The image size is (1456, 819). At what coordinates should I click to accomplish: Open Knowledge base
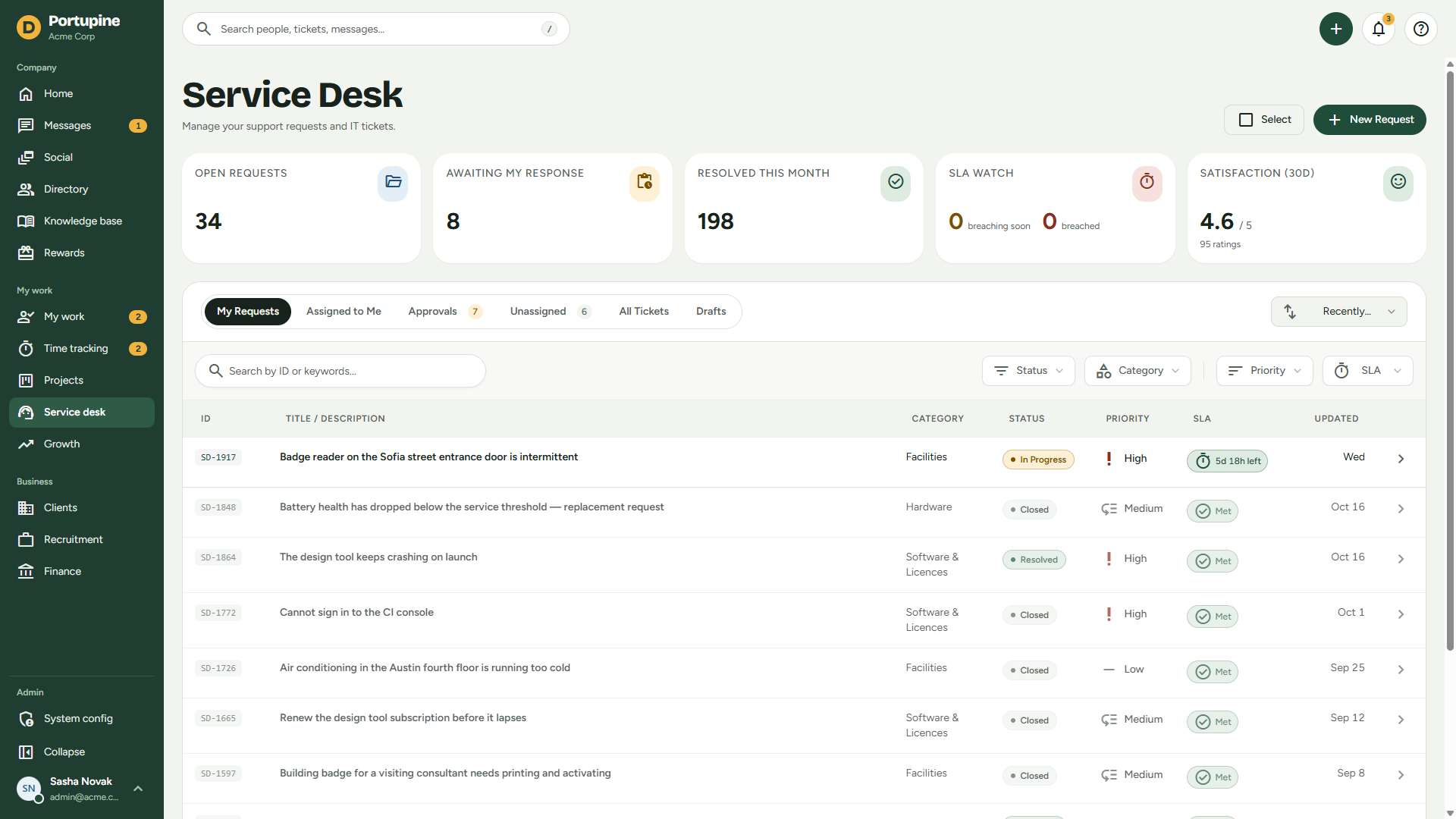(x=82, y=221)
